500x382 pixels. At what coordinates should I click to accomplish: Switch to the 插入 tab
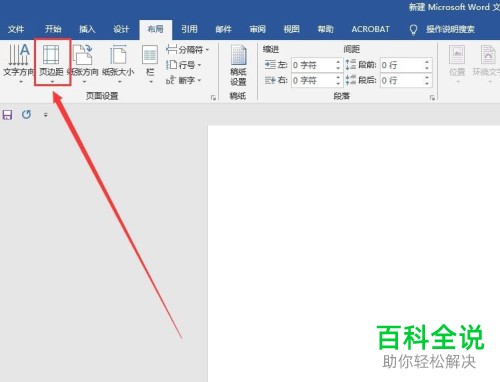87,29
